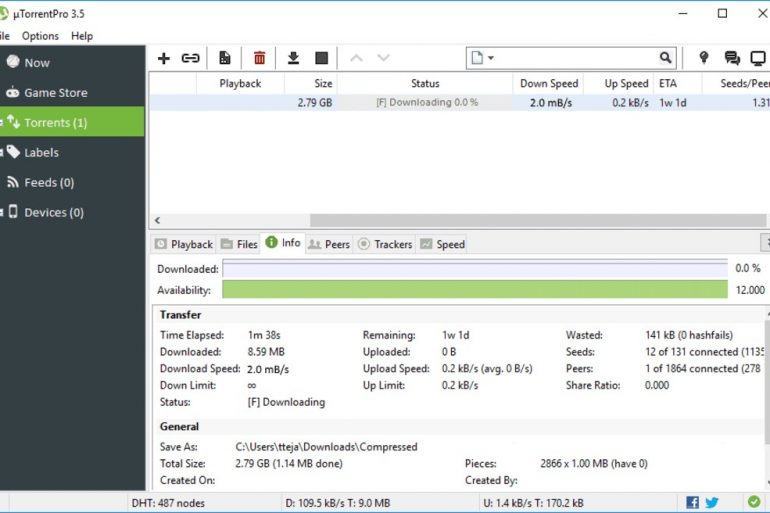Sort by Size column header

coord(311,83)
